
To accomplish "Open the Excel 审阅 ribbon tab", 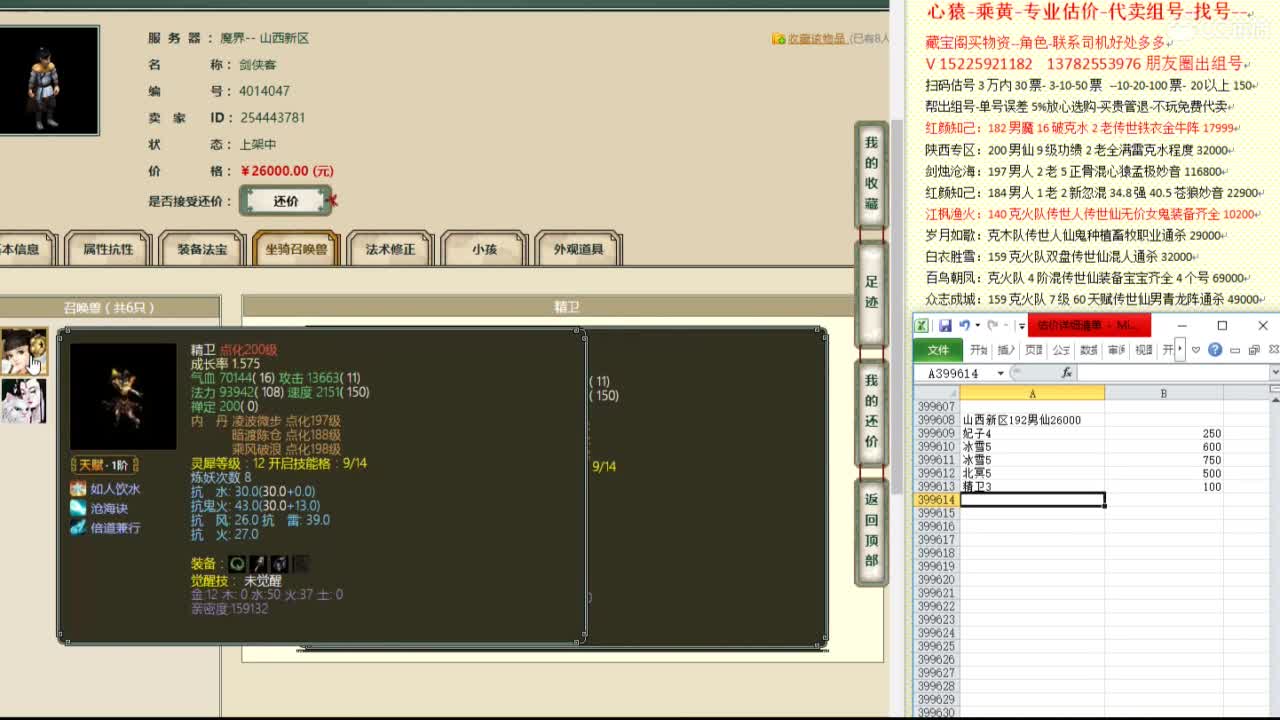I will [1117, 350].
